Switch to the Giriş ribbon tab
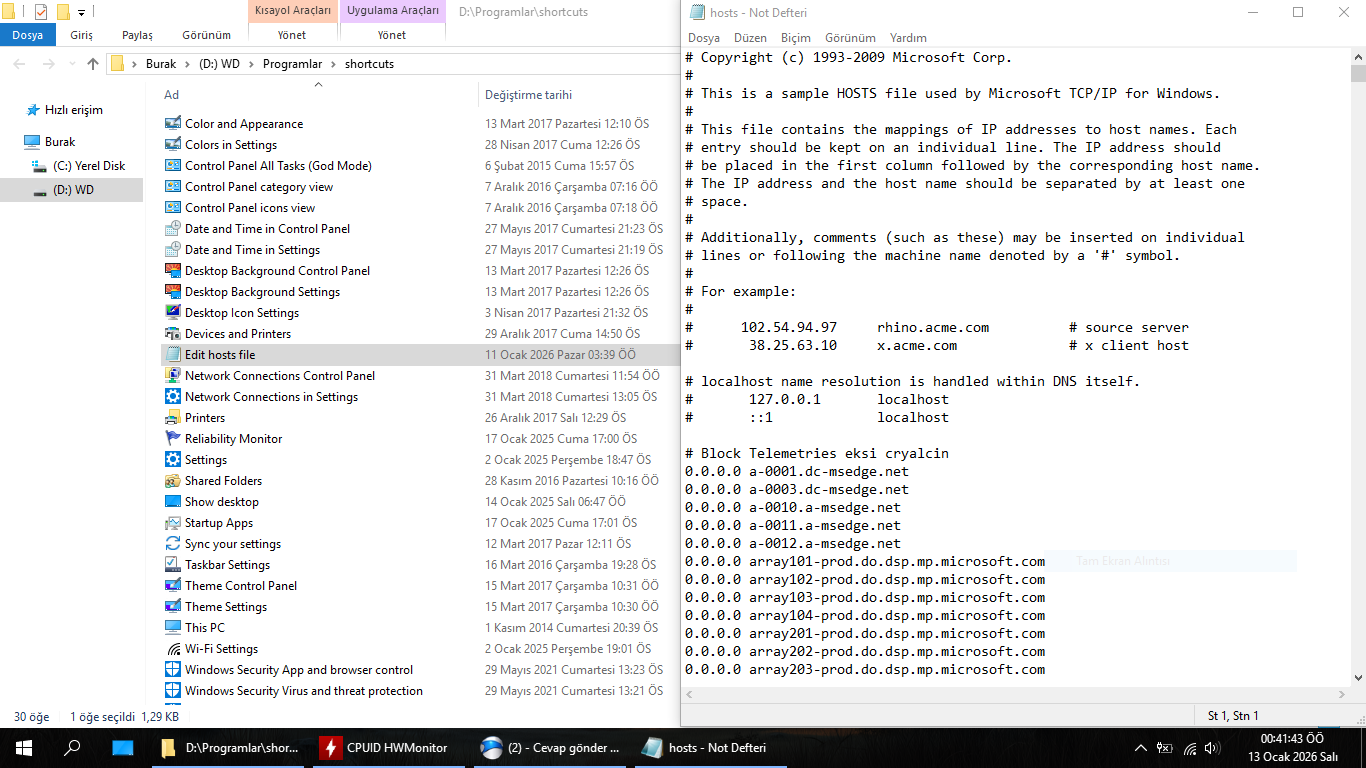The image size is (1366, 768). (x=82, y=35)
